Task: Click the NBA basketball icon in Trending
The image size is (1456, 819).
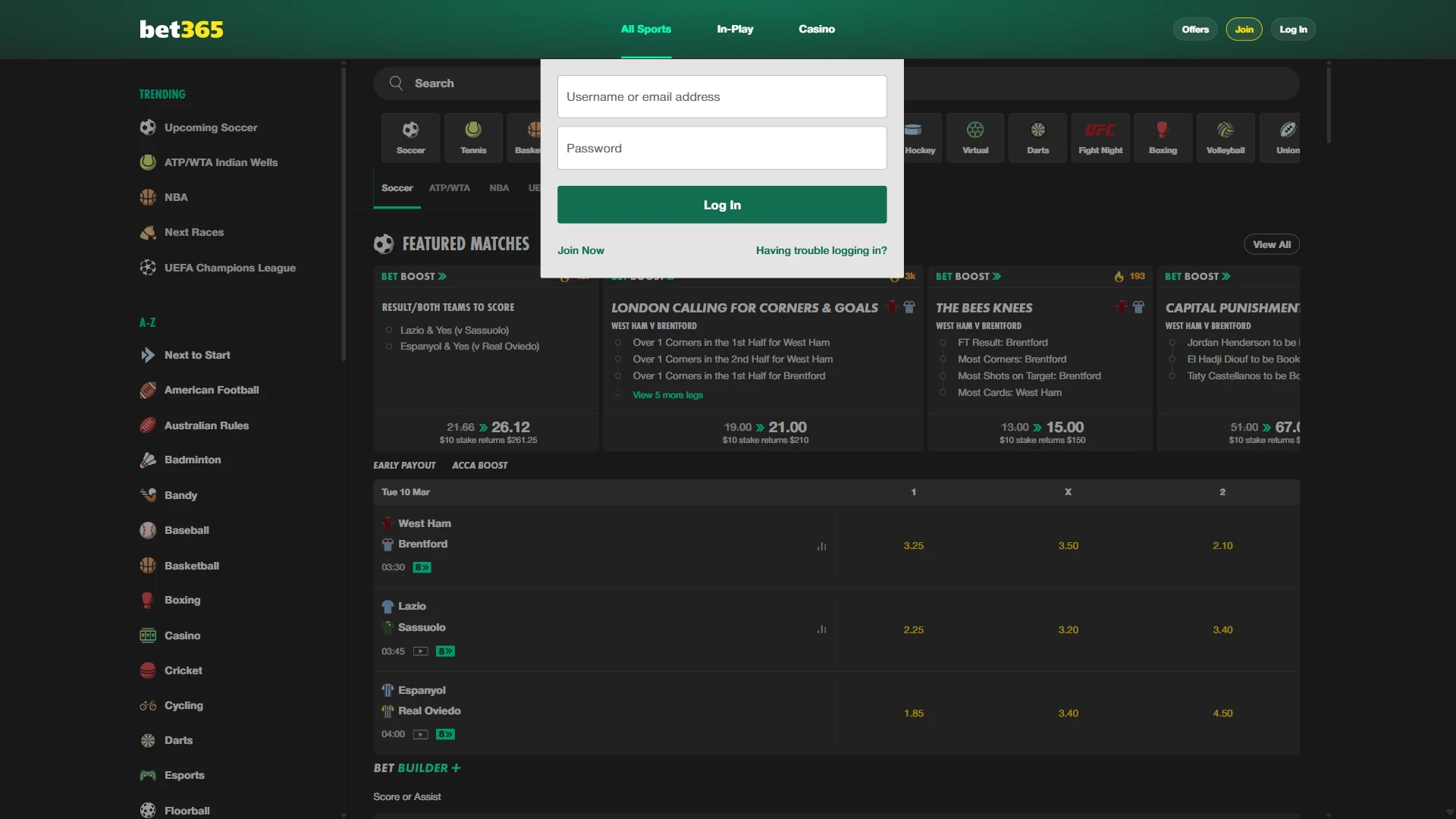Action: [x=148, y=197]
